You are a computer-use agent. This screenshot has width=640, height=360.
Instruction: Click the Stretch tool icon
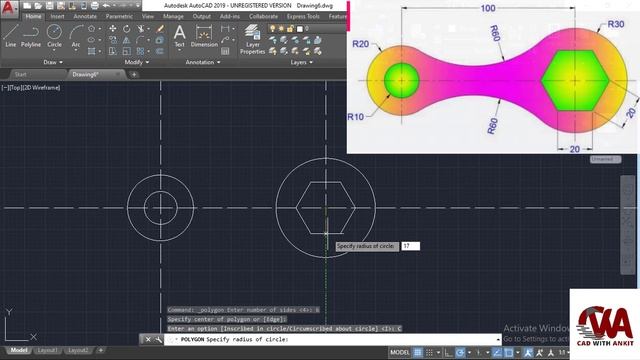pos(113,51)
